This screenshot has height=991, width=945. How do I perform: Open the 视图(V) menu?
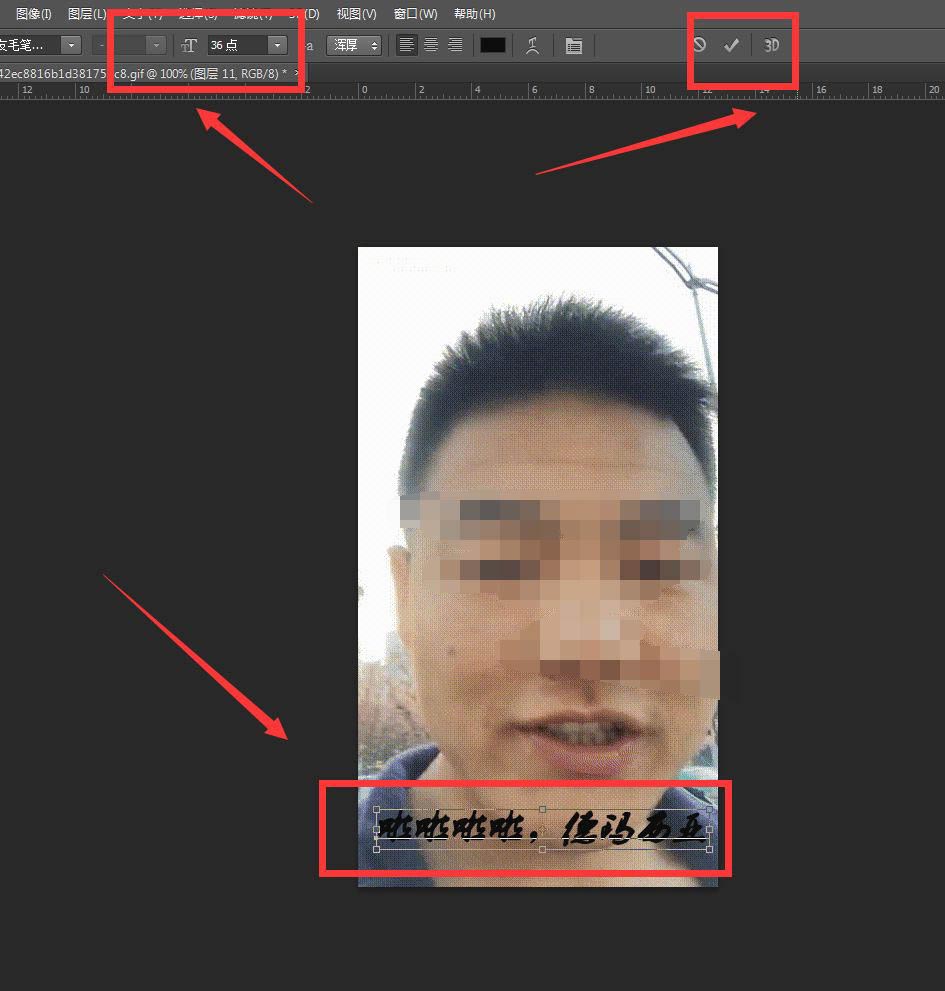click(x=356, y=14)
